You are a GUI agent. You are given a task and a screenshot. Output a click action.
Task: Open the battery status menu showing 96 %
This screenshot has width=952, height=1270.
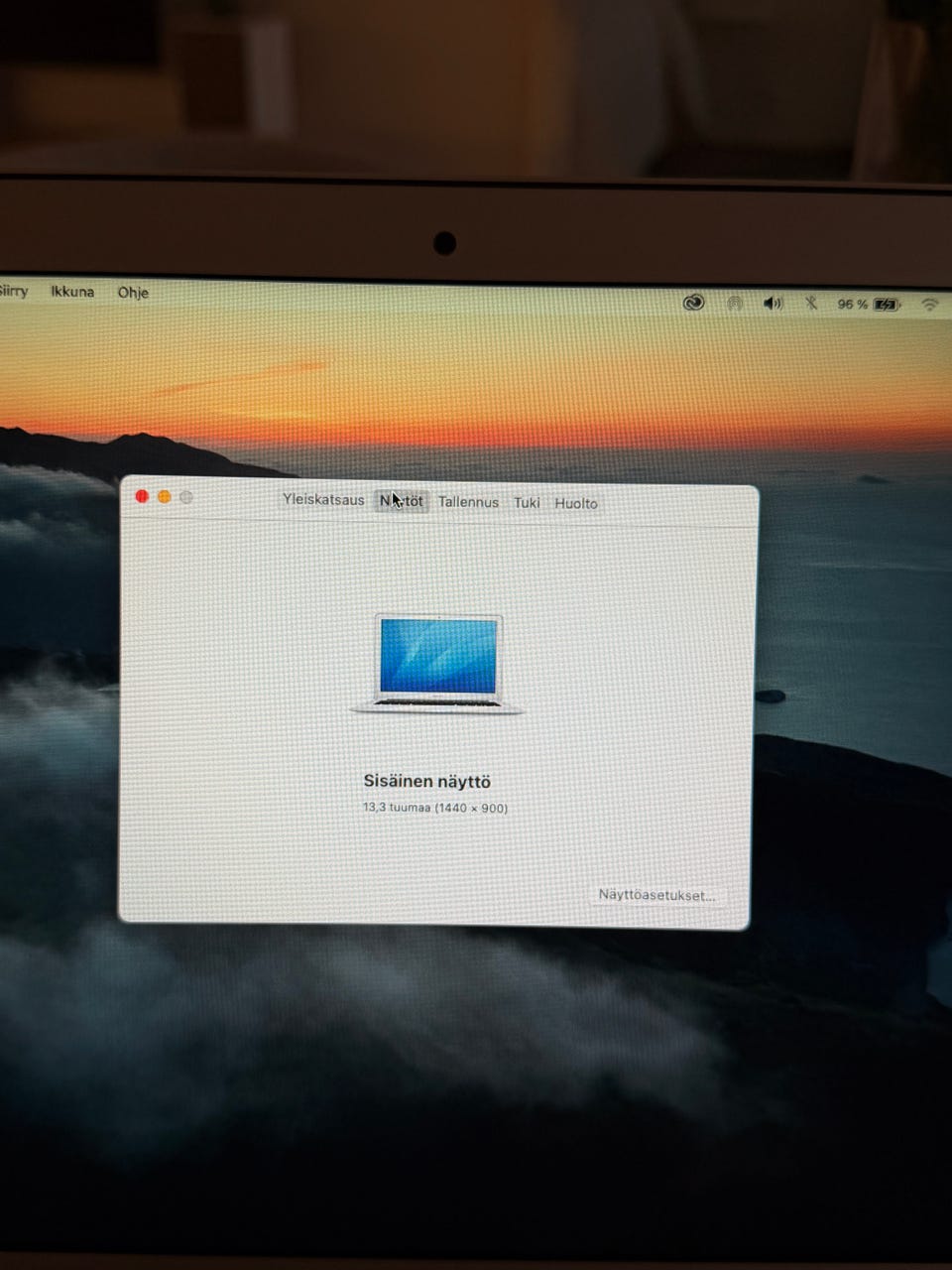(x=869, y=305)
